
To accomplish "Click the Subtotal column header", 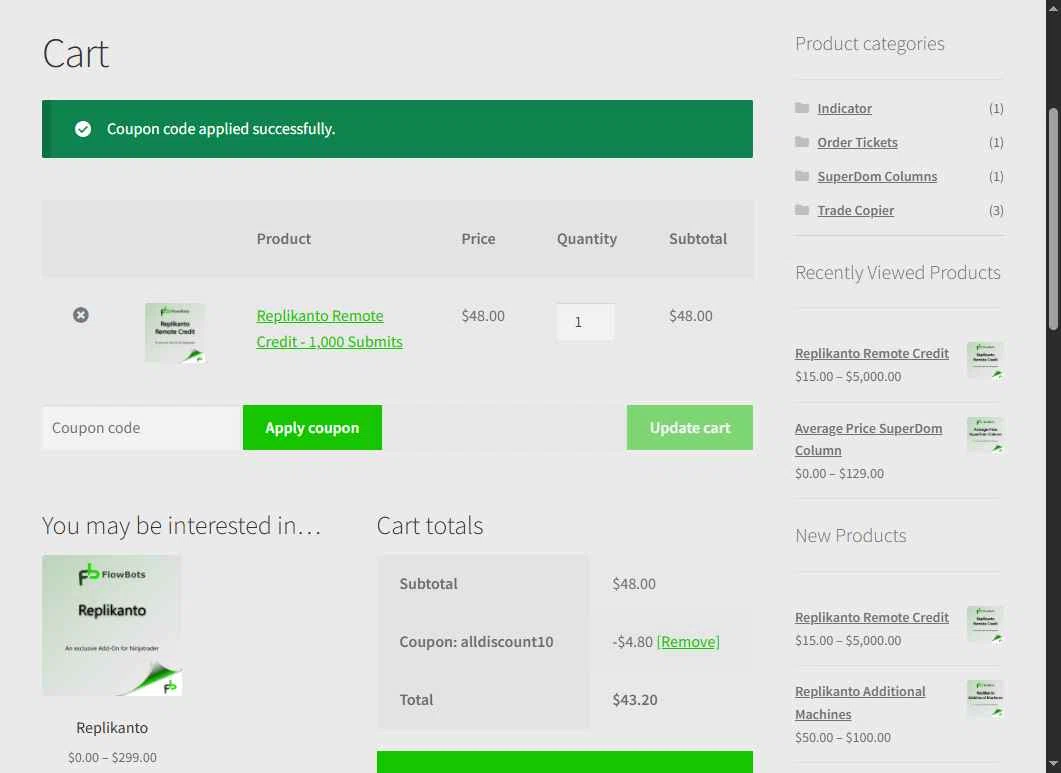I will point(698,239).
